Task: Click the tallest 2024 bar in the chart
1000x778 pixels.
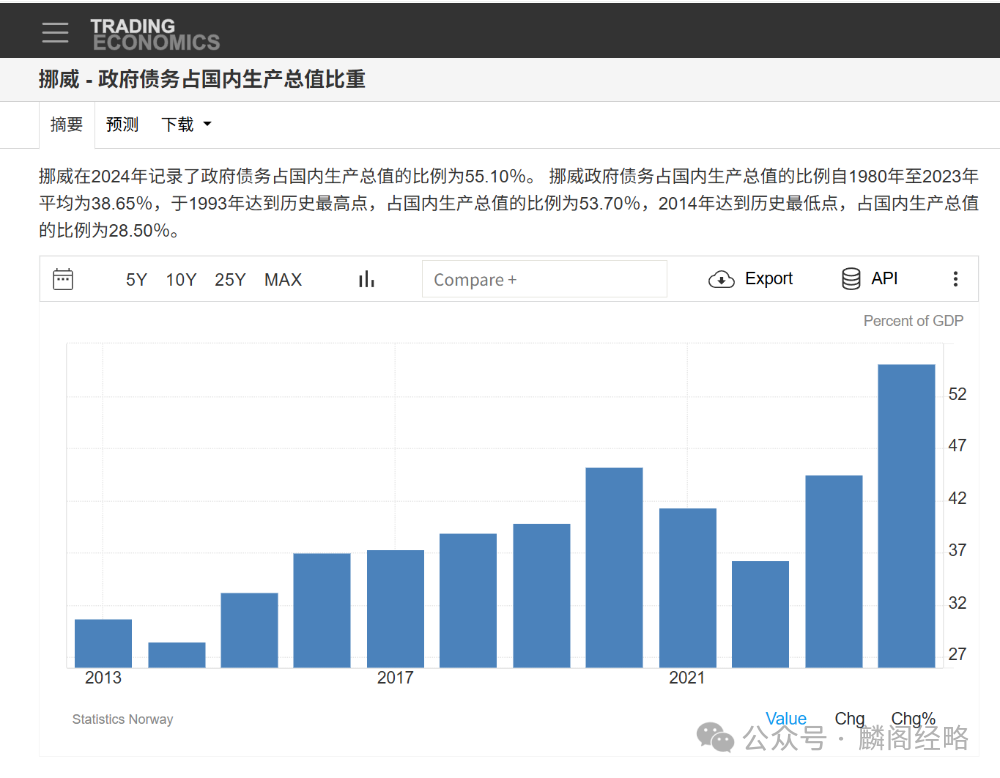Action: click(906, 516)
